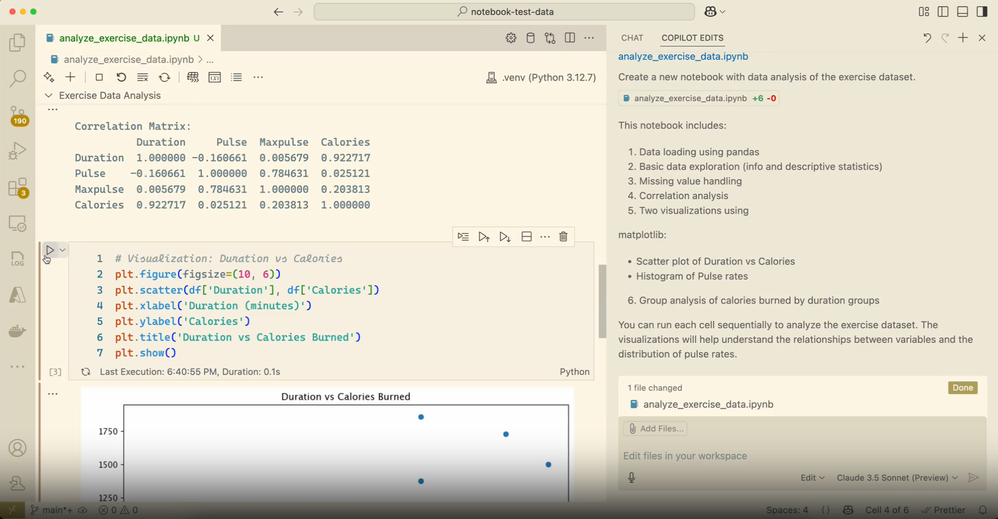Open the Data Viewer table icon
Viewport: 998px width, 519px height.
(x=193, y=77)
